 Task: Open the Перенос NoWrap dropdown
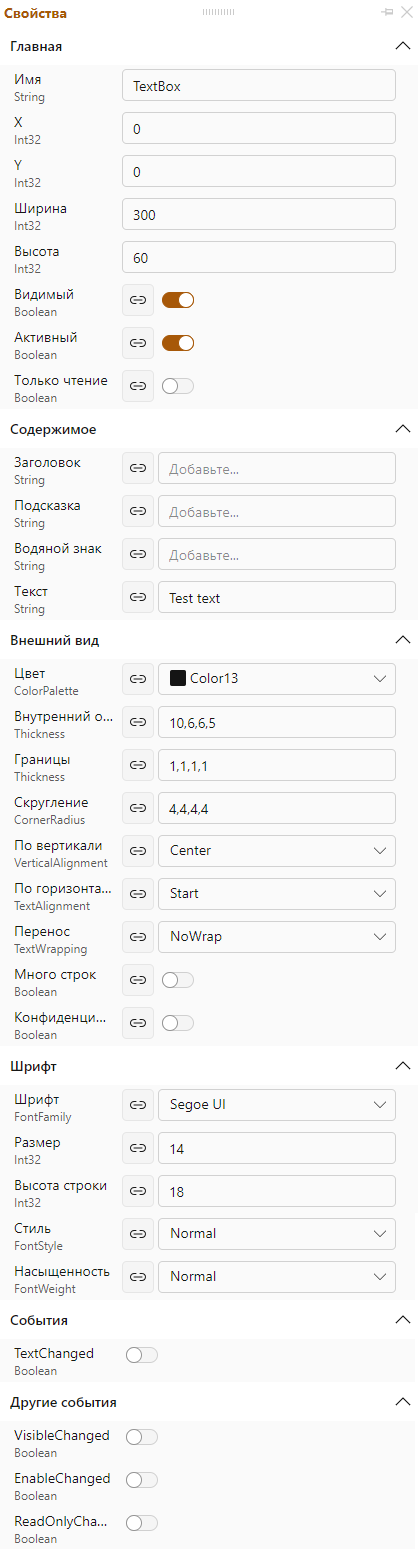pyautogui.click(x=277, y=936)
